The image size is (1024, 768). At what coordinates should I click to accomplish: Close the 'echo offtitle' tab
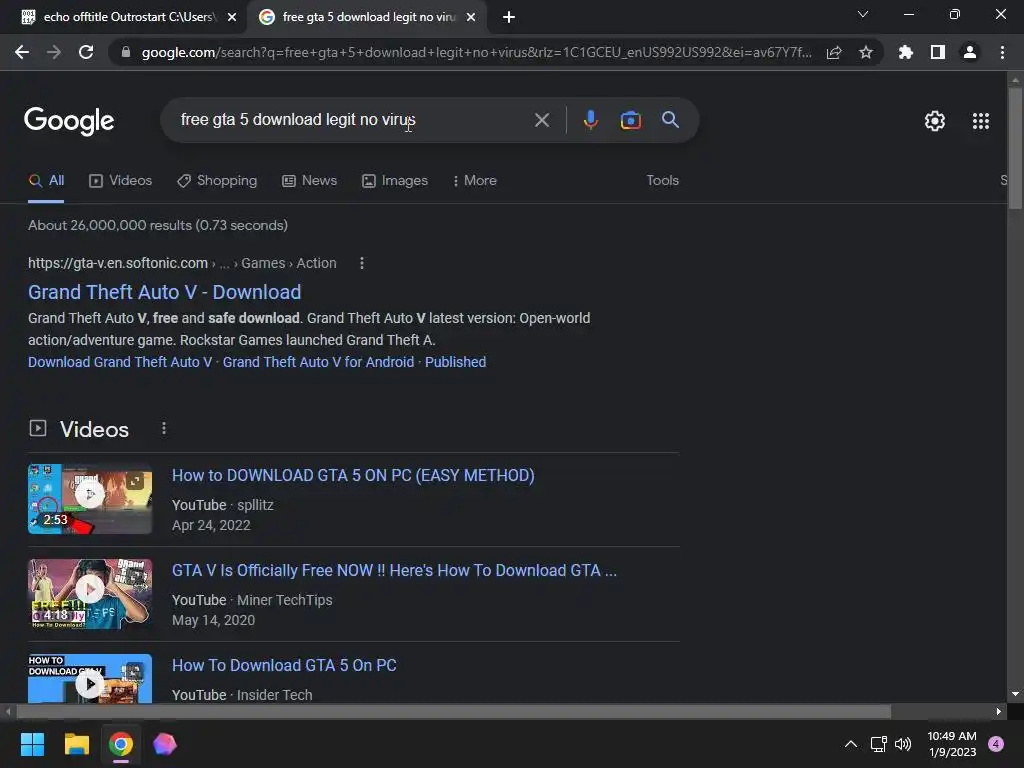(x=232, y=17)
